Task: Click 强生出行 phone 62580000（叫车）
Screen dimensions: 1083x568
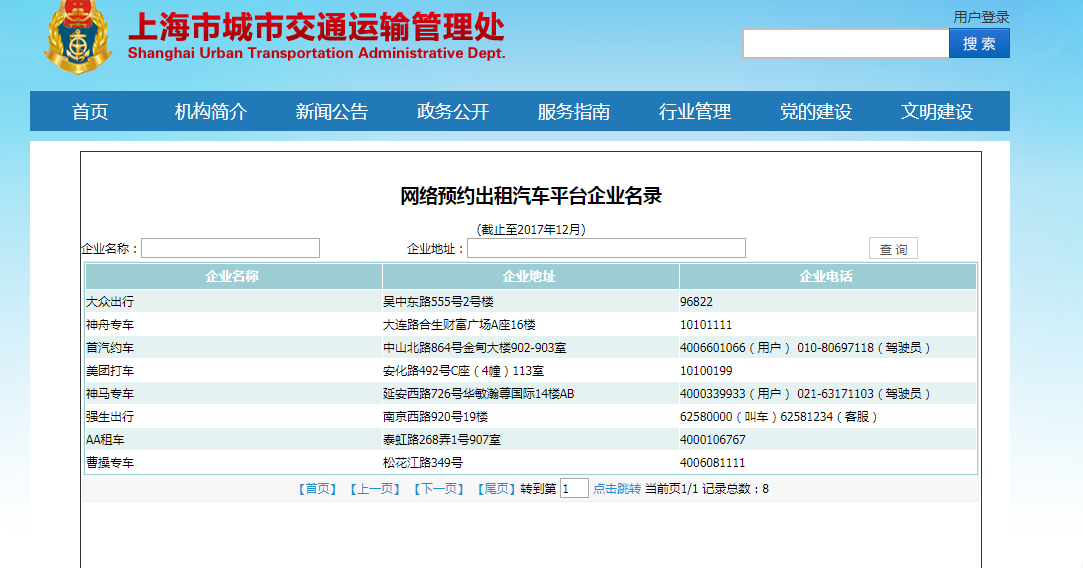Action: (729, 417)
